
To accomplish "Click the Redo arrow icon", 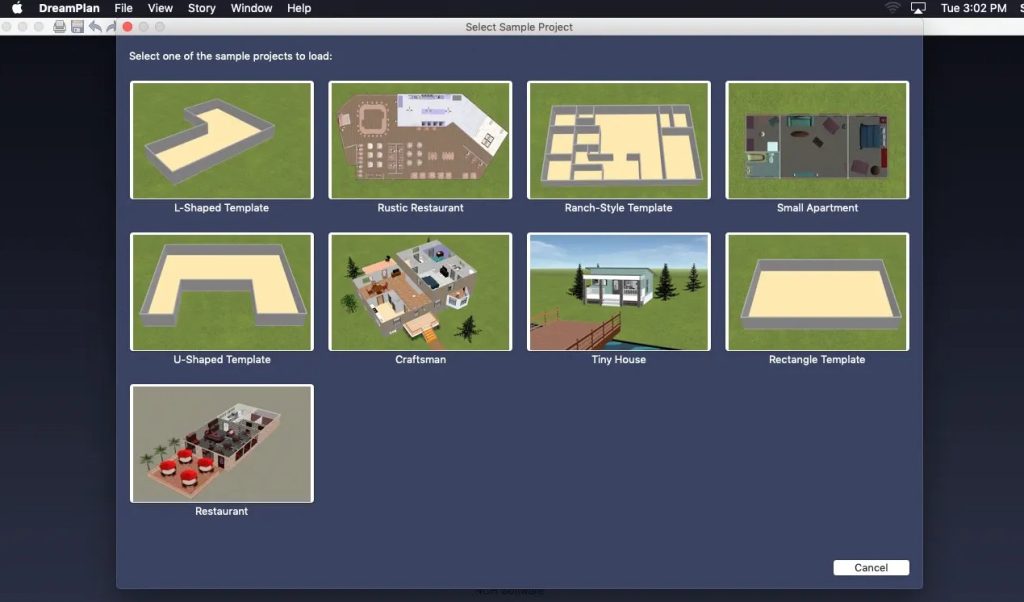I will [x=111, y=27].
